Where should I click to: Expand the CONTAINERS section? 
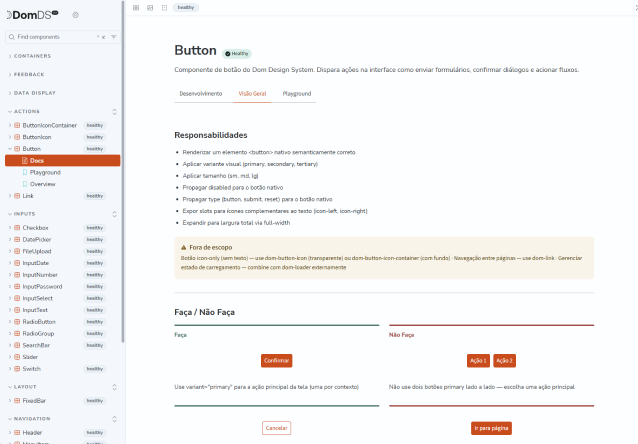tap(30, 56)
